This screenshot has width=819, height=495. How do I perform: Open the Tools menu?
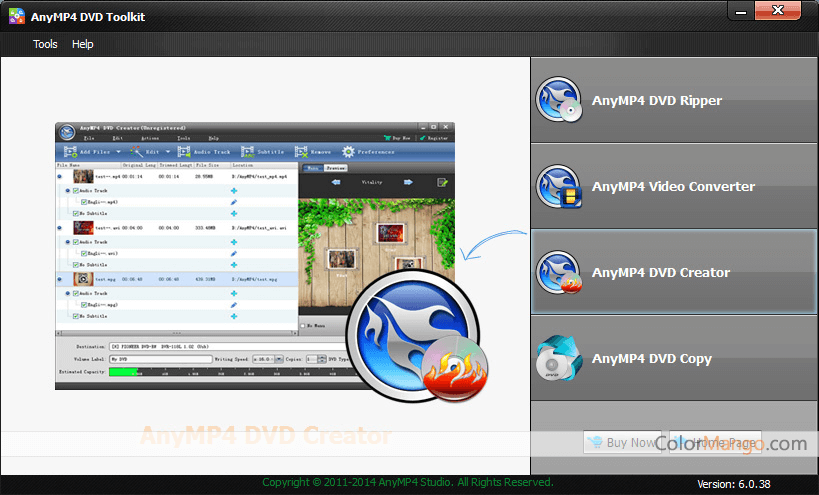(x=45, y=44)
